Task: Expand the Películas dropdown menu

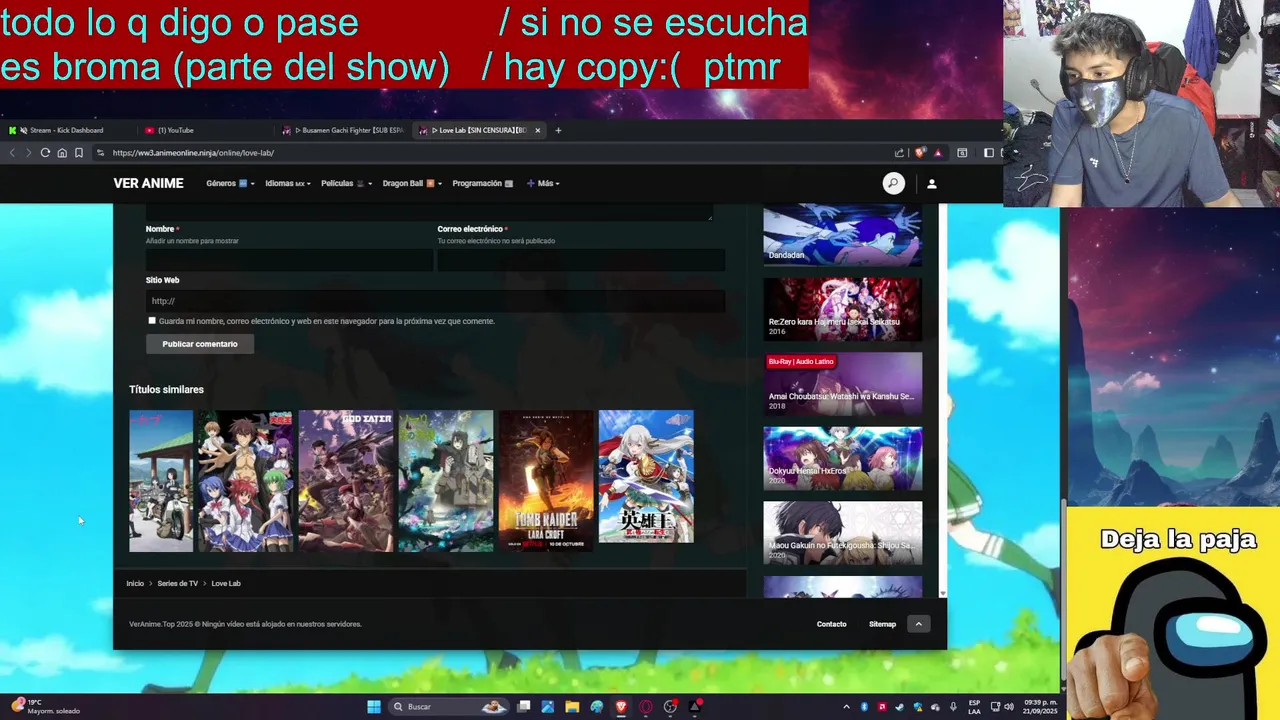Action: coord(346,184)
